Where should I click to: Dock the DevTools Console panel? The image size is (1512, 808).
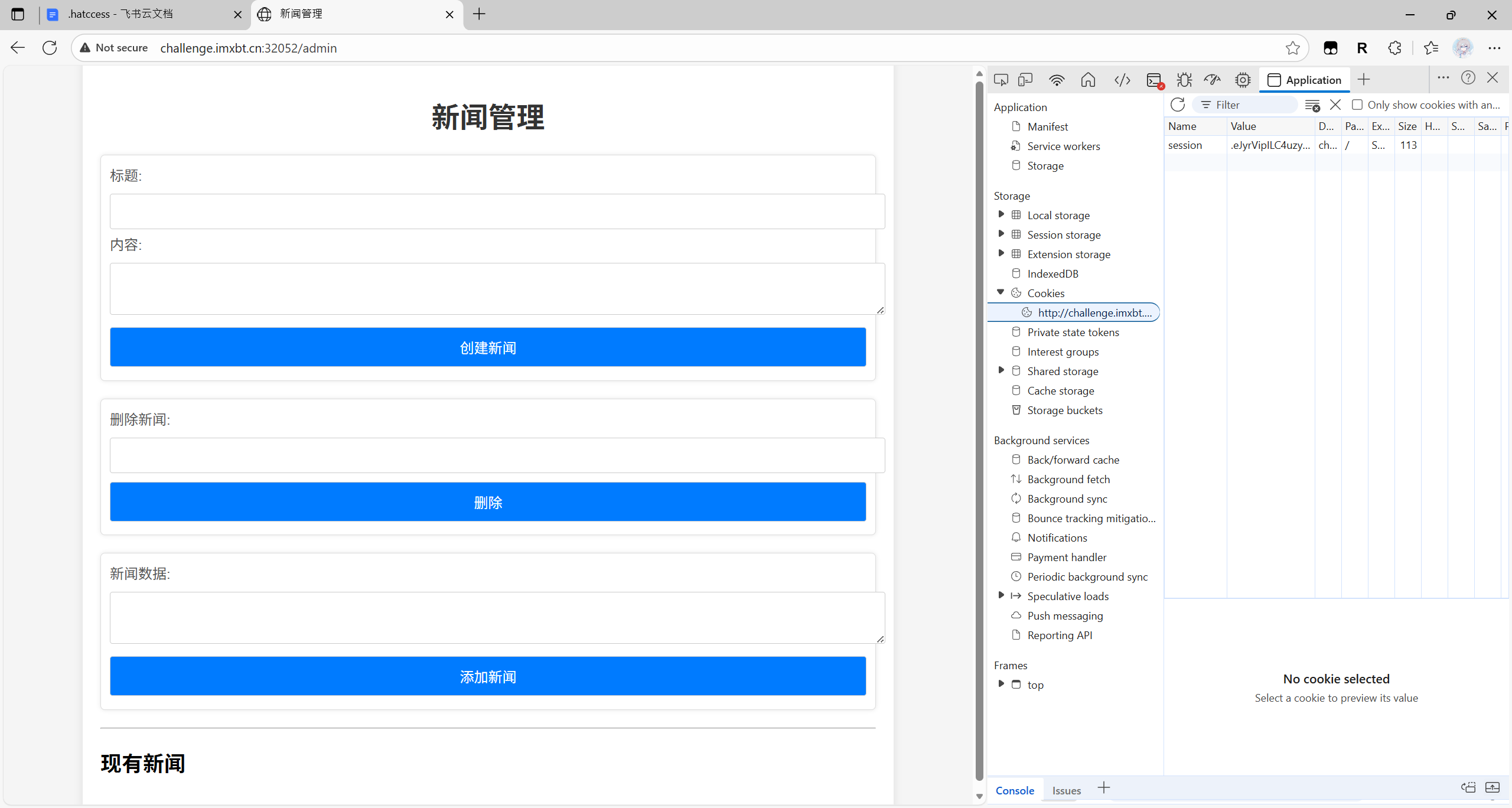(x=1468, y=787)
